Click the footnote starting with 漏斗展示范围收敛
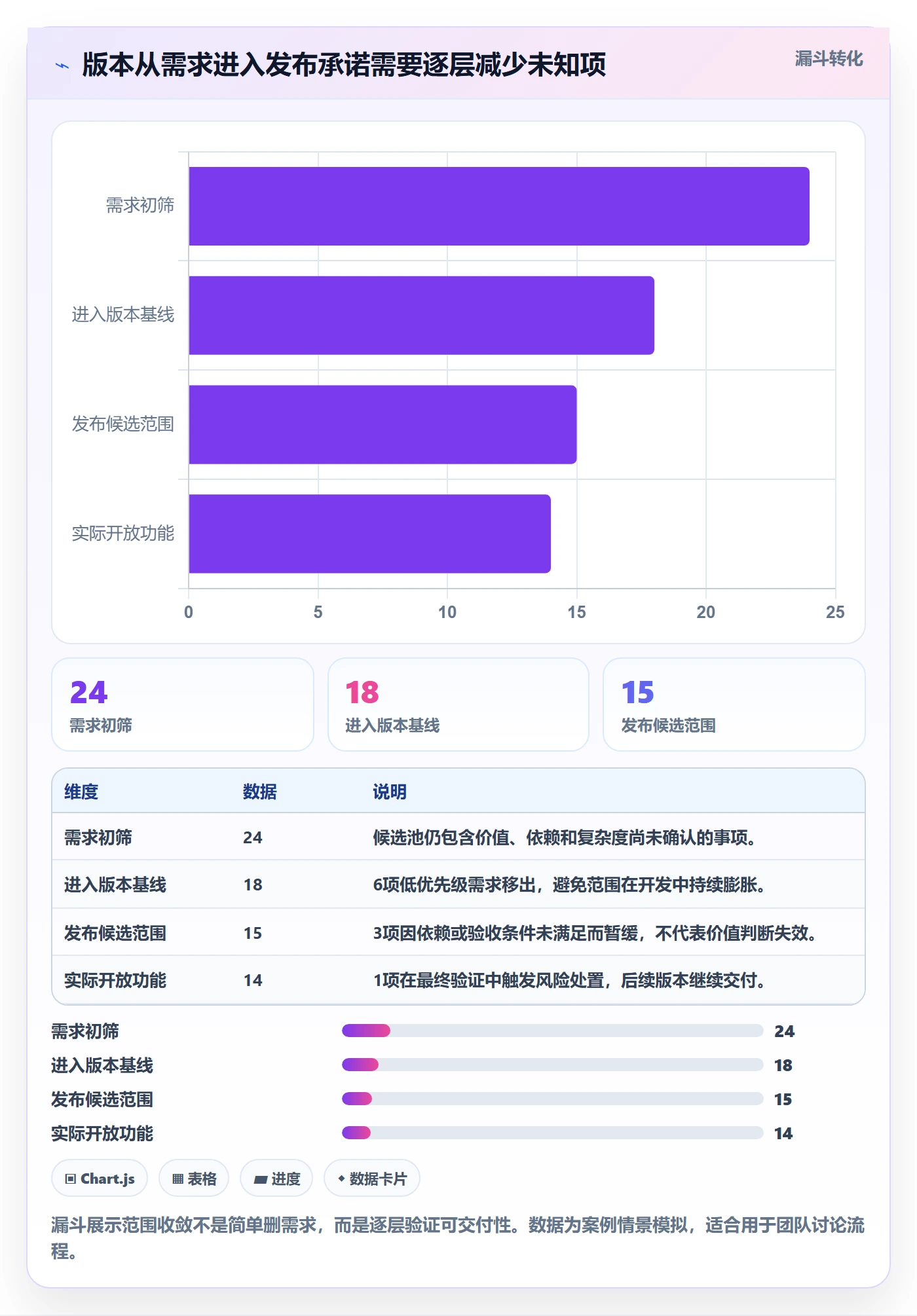The image size is (917, 1316). coord(458,1237)
